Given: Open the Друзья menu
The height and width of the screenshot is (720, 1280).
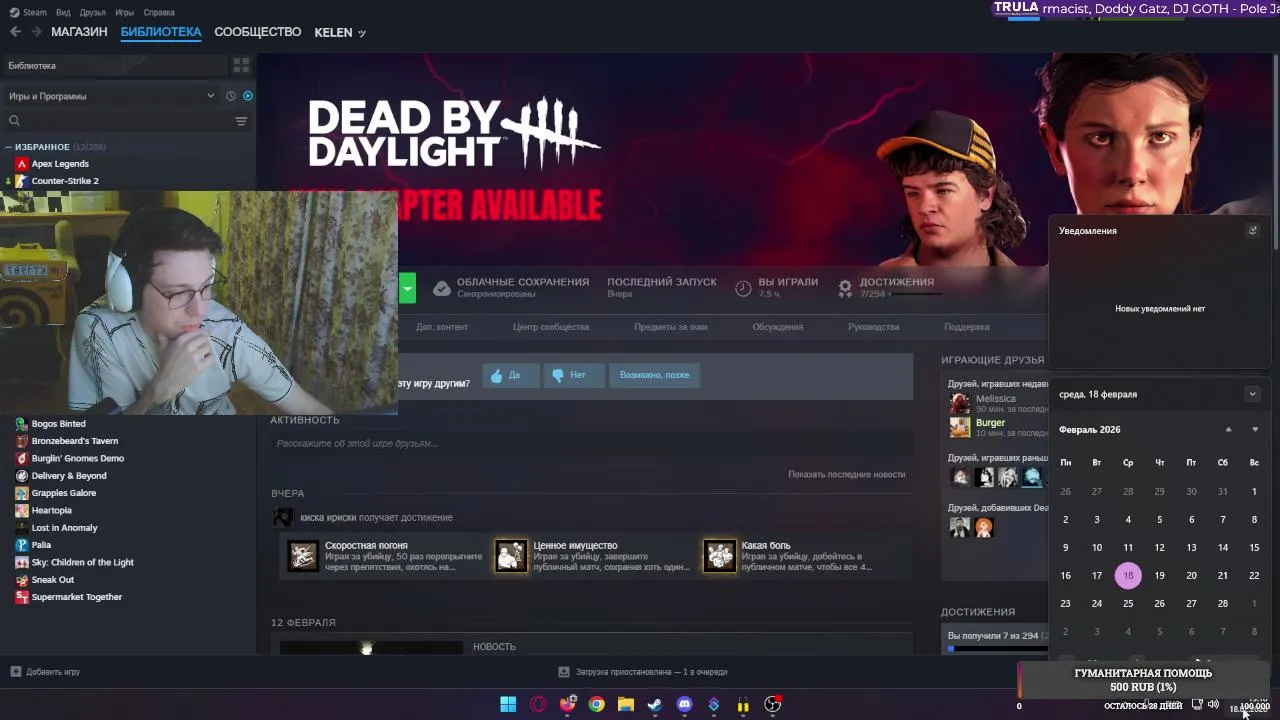Looking at the screenshot, I should [92, 12].
